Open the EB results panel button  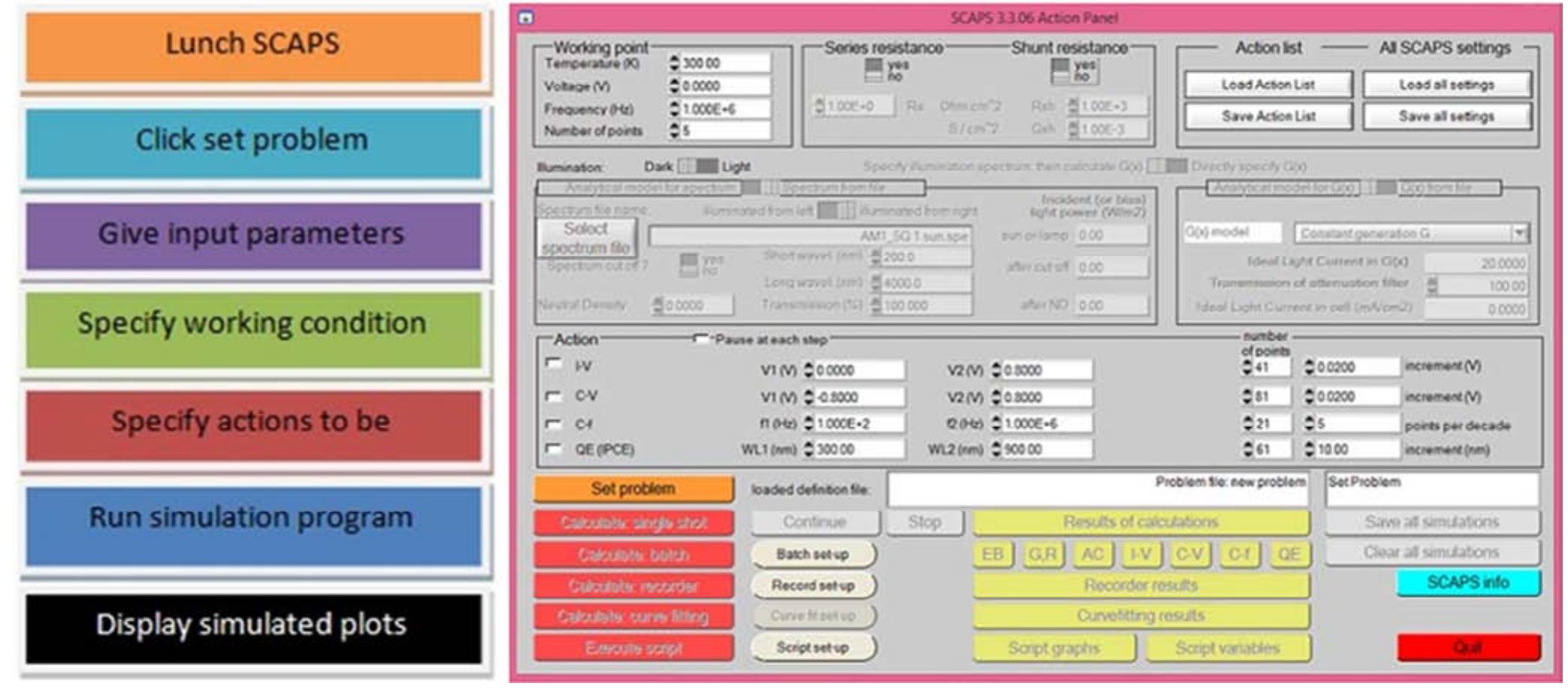993,554
